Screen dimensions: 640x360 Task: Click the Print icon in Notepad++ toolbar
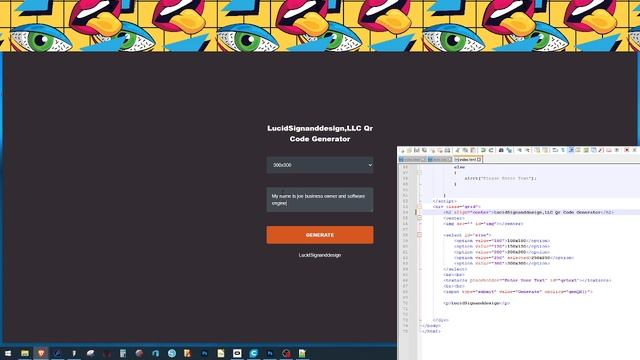point(447,150)
